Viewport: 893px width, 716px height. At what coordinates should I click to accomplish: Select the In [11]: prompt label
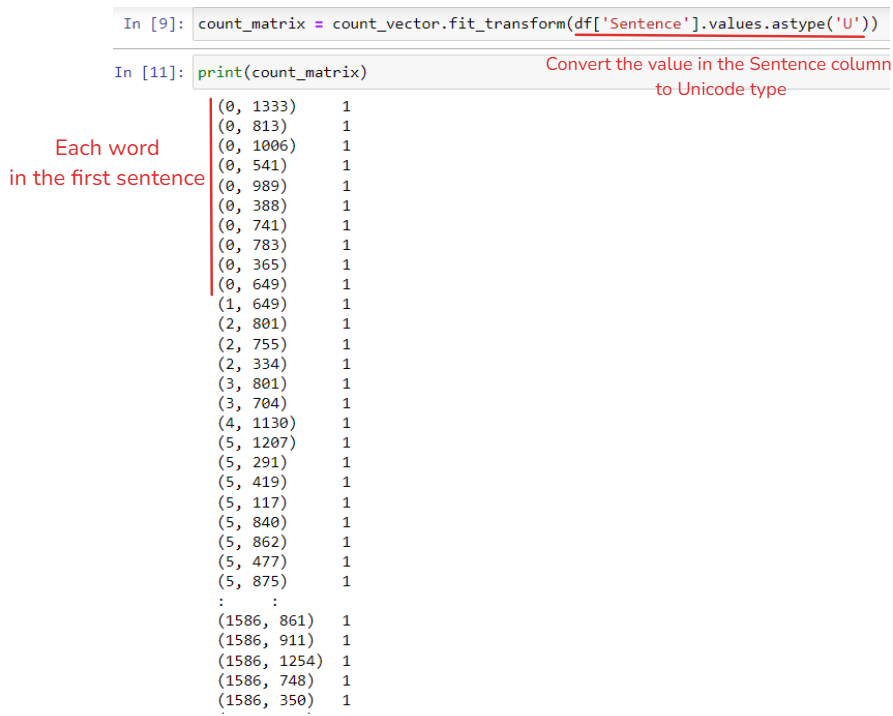coord(150,72)
